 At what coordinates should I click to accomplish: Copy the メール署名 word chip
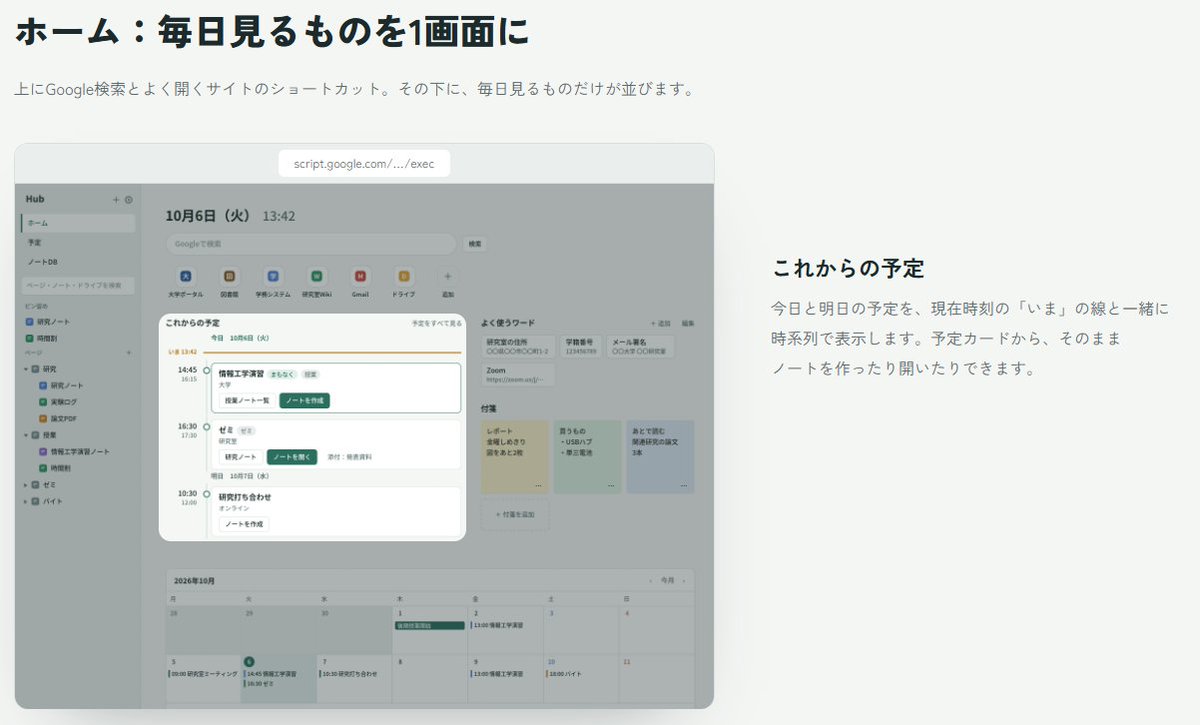point(640,346)
